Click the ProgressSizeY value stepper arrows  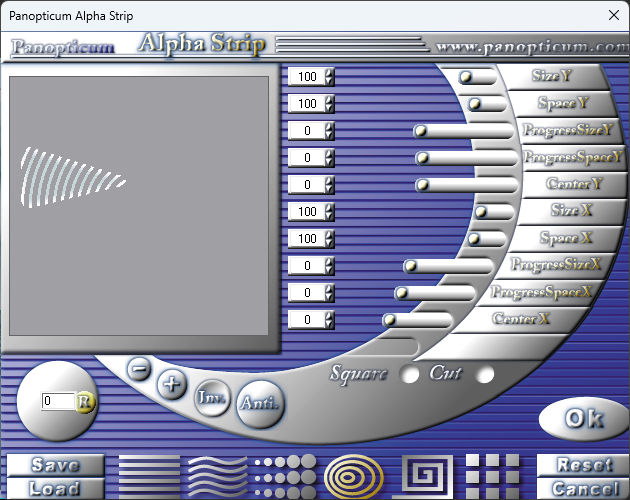click(329, 131)
